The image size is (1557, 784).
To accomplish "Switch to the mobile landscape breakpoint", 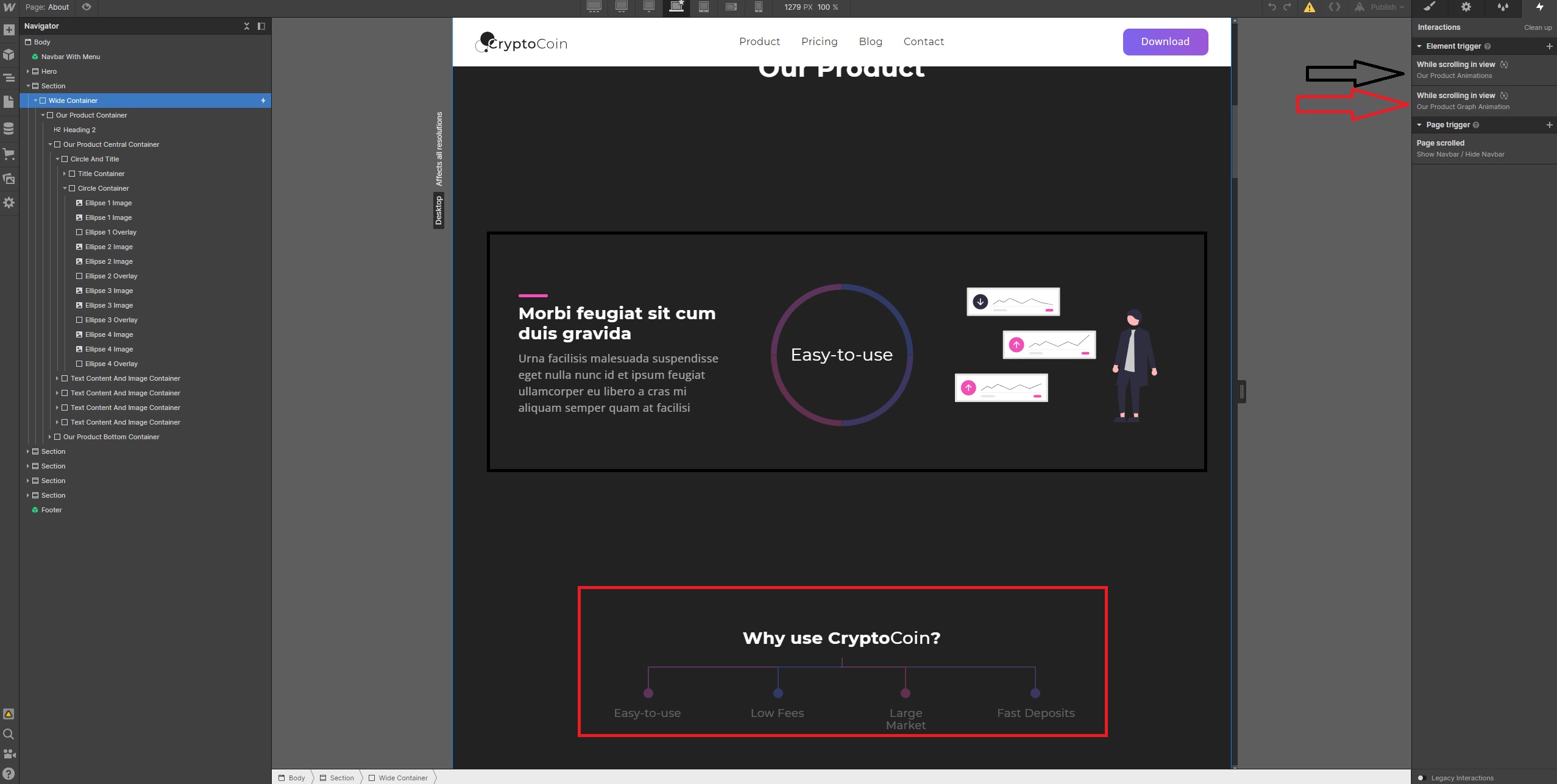I will click(731, 7).
